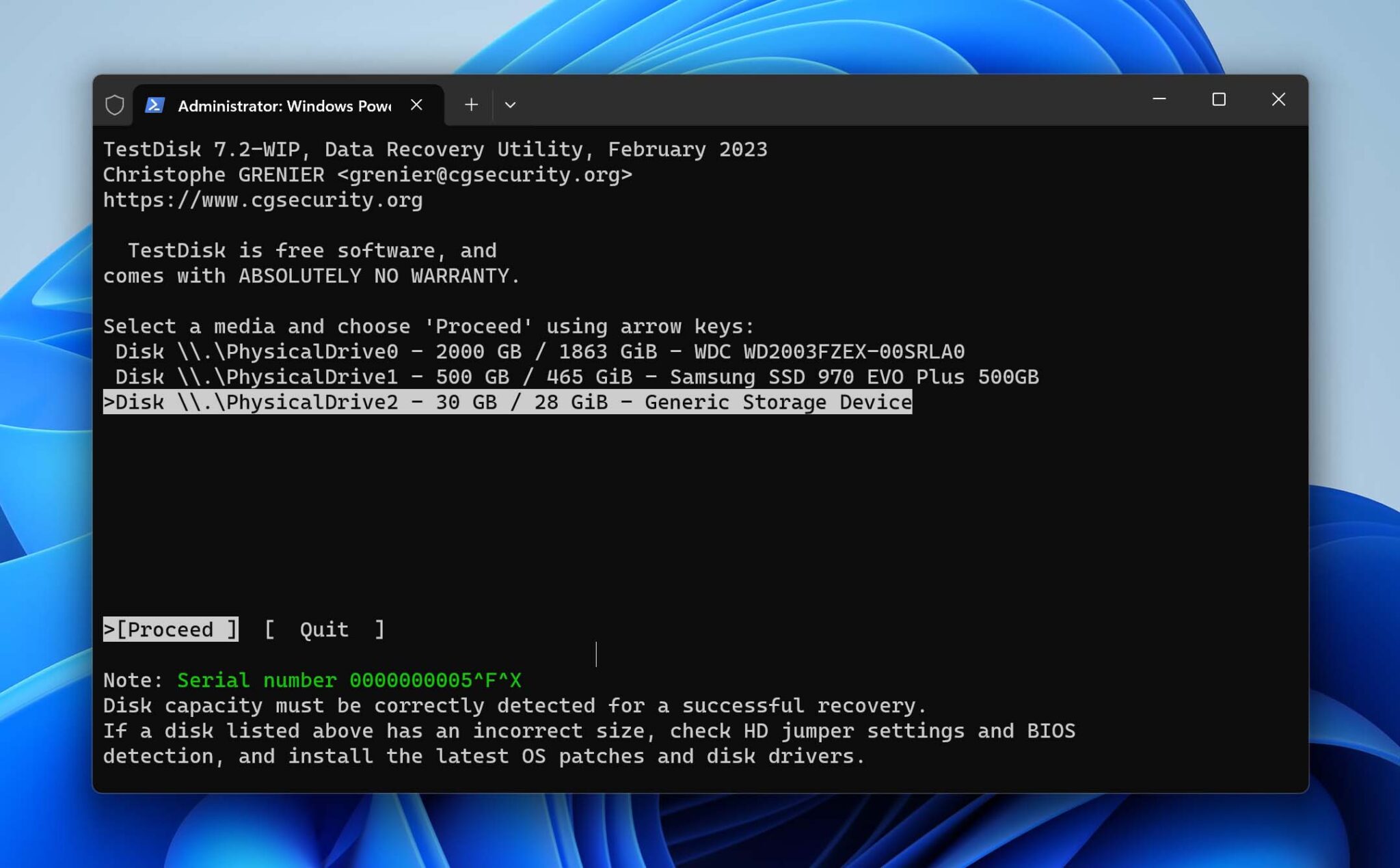Click the grenier@cgsecurity.org email address
This screenshot has height=868, width=1400.
pos(484,175)
